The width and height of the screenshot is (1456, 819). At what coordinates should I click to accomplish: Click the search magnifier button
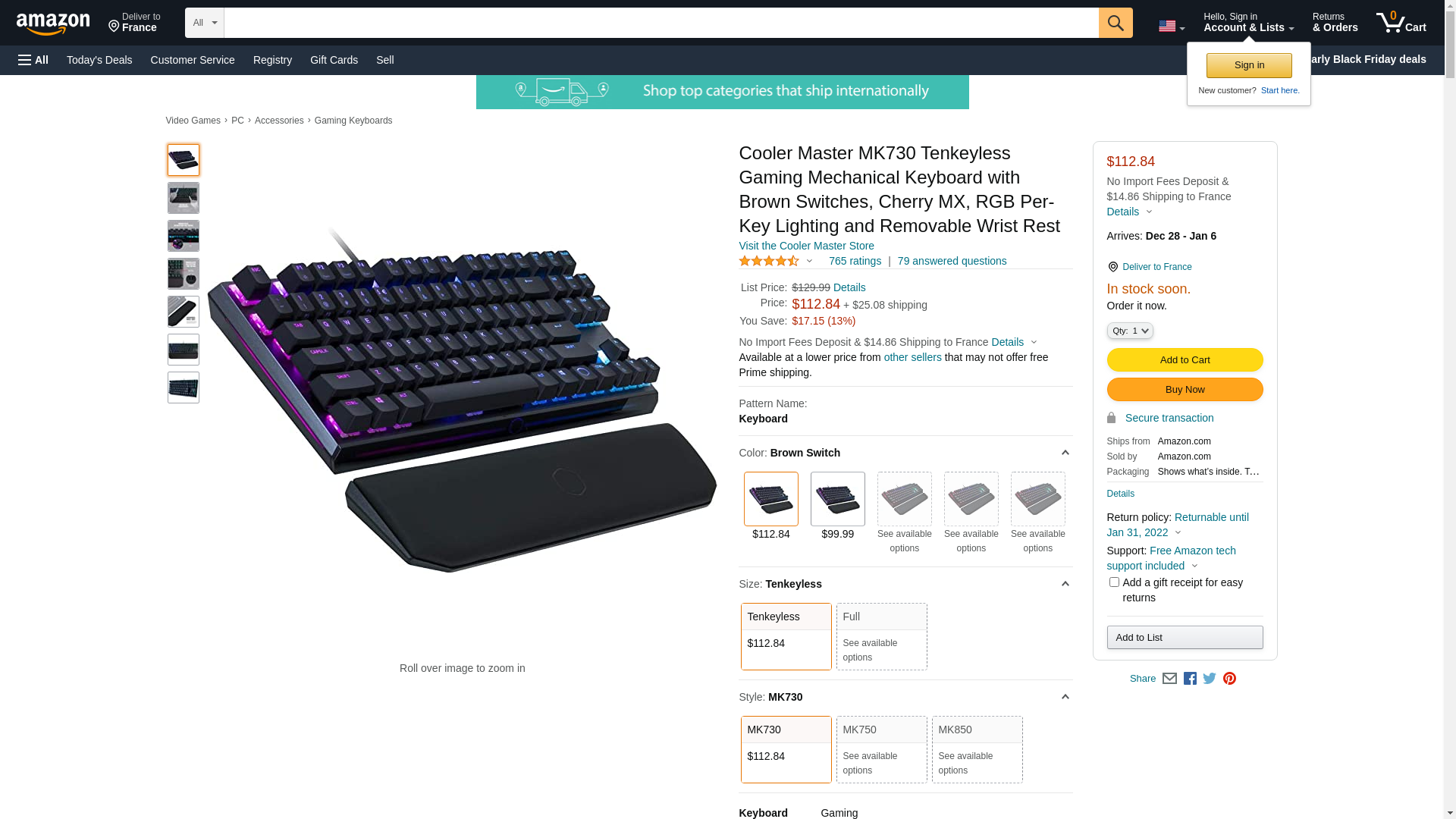coord(1116,23)
